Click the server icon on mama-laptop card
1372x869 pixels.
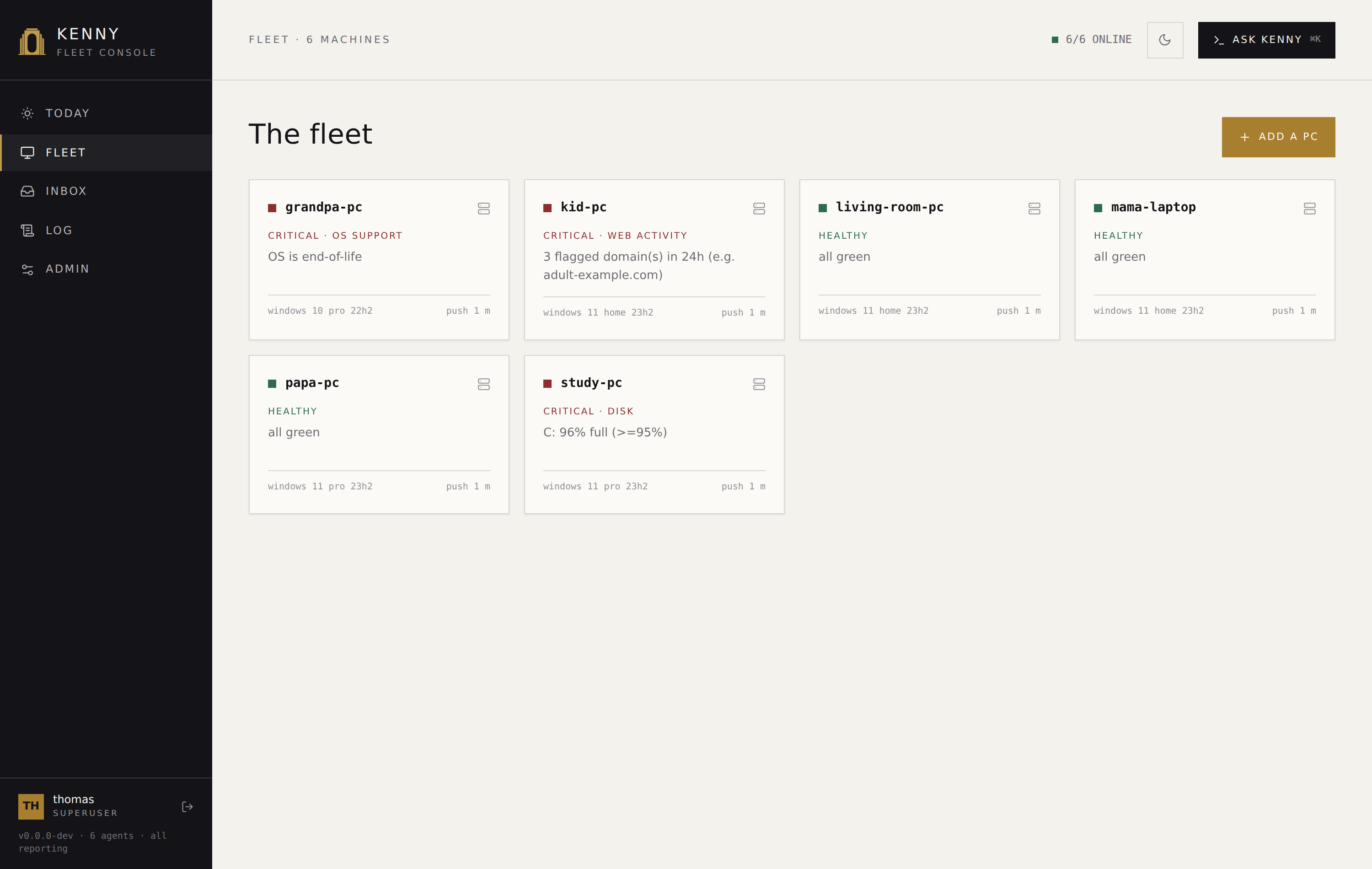click(1309, 209)
